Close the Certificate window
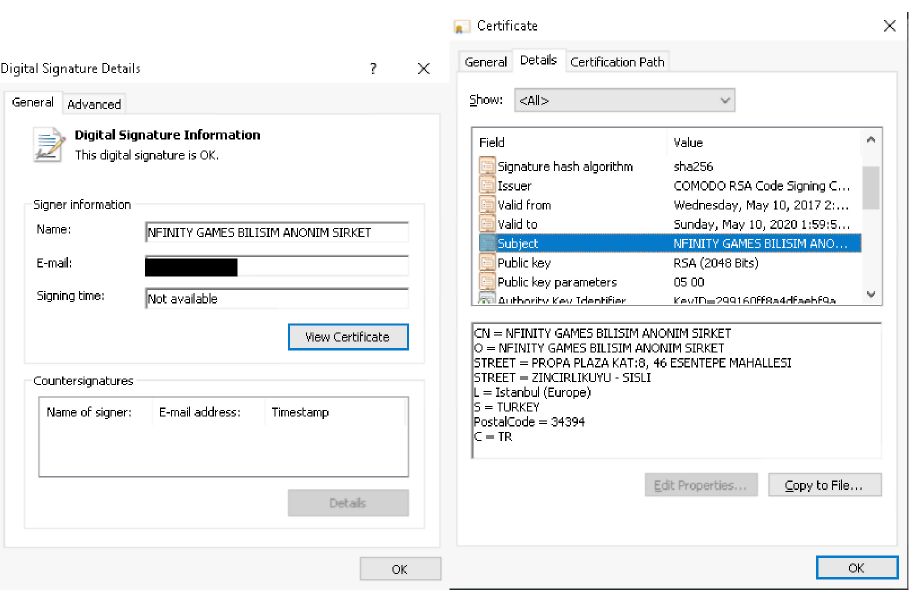The image size is (915, 602). [889, 26]
